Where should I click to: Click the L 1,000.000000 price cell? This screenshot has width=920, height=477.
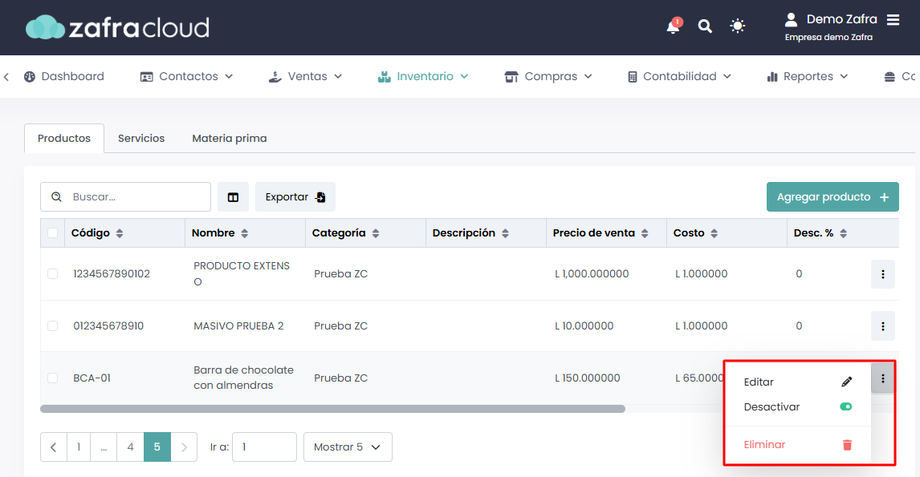point(591,274)
